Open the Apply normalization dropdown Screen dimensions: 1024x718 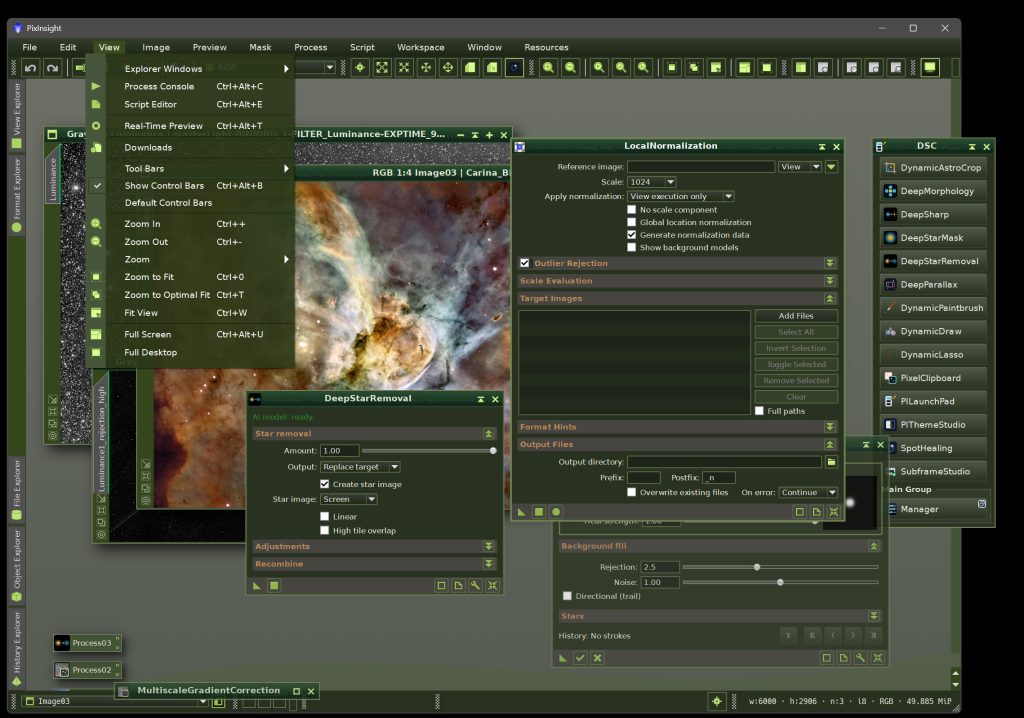[x=681, y=196]
